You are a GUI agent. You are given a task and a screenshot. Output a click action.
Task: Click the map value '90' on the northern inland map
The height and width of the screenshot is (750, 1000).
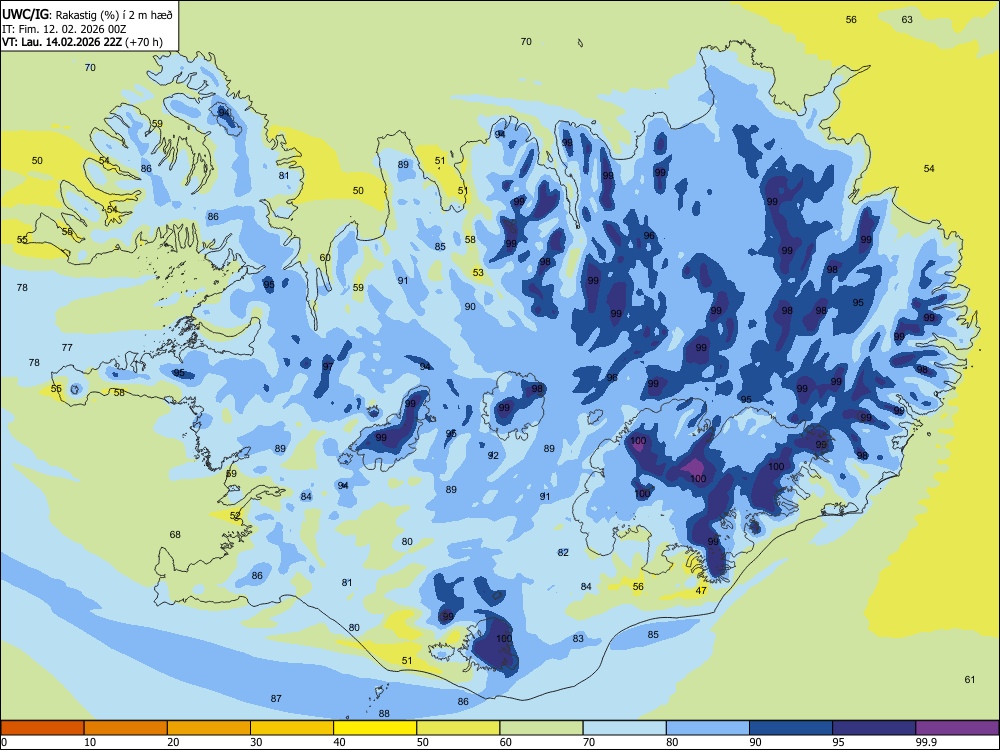[x=470, y=307]
